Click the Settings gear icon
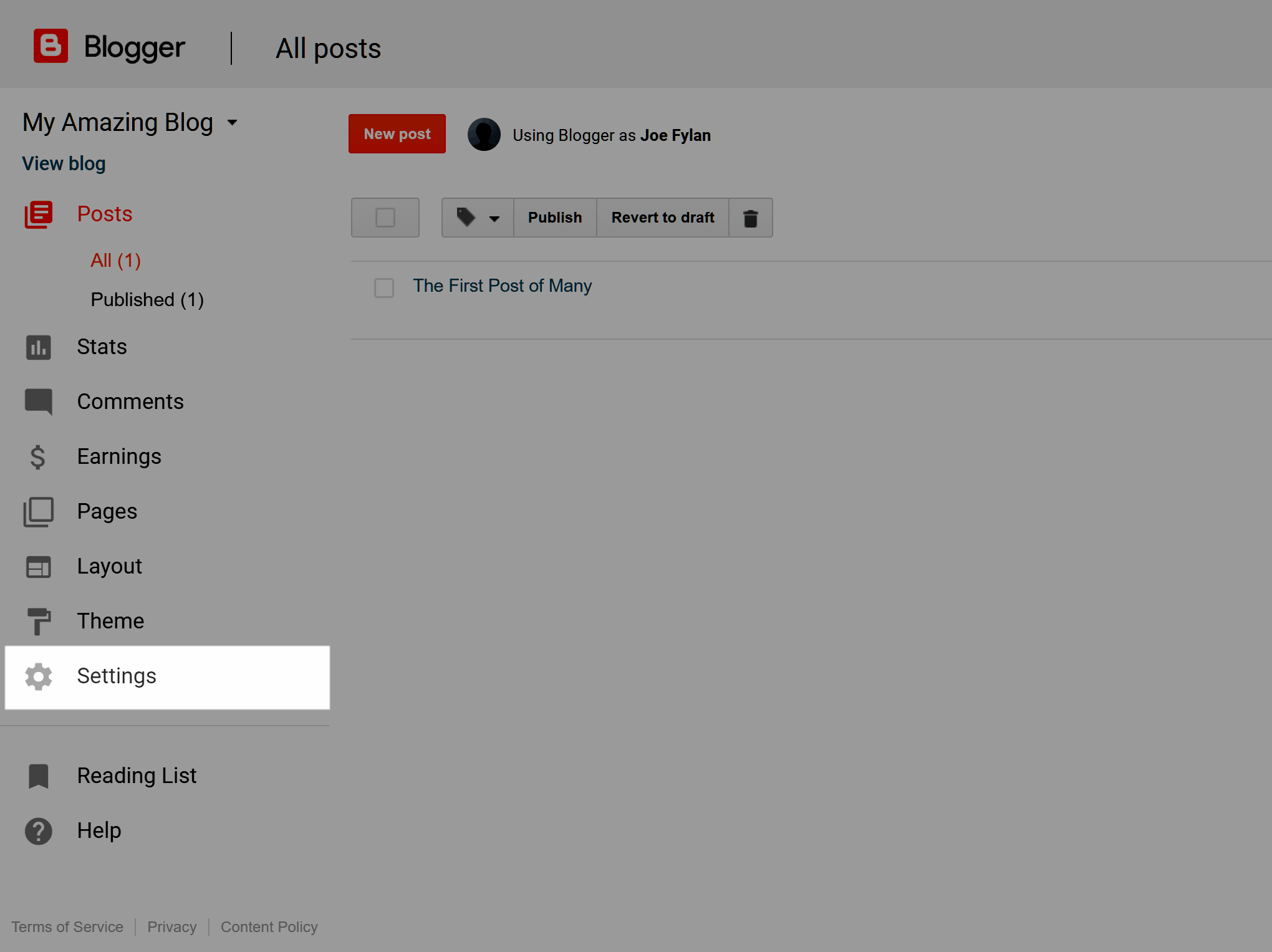The image size is (1272, 952). click(x=39, y=676)
